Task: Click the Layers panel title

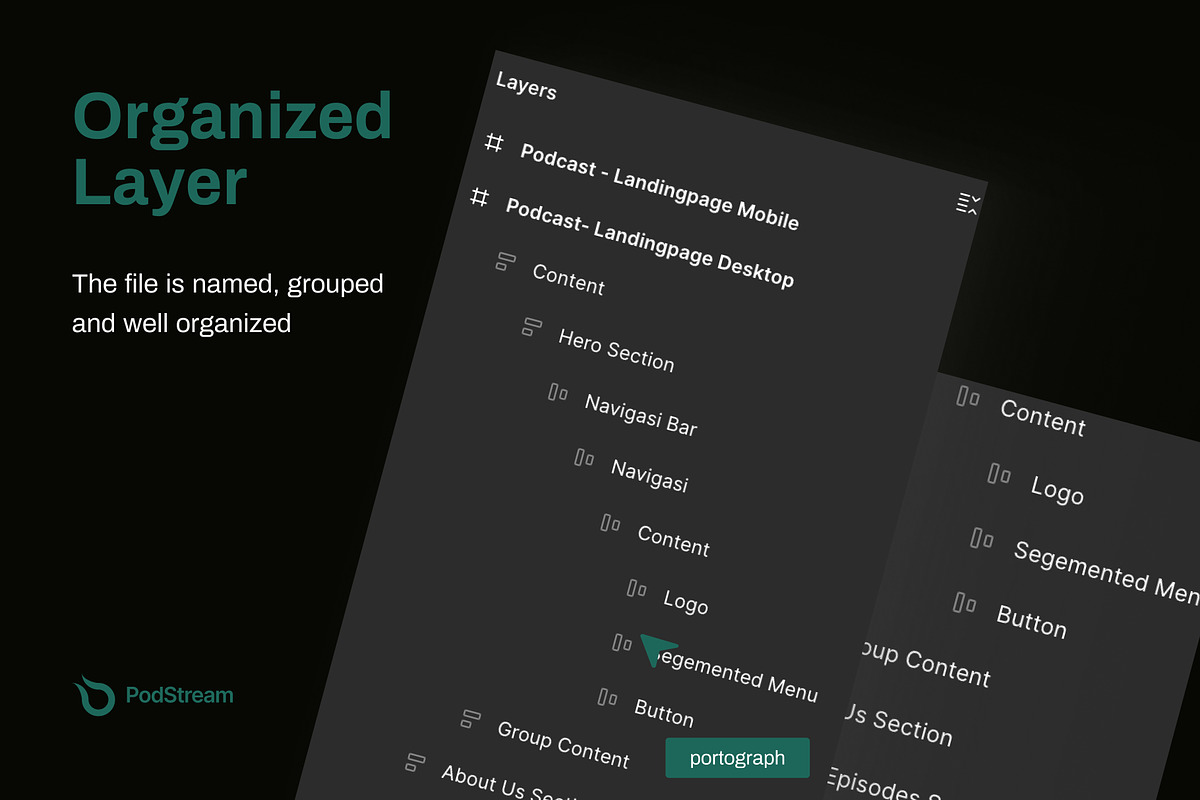Action: point(526,87)
